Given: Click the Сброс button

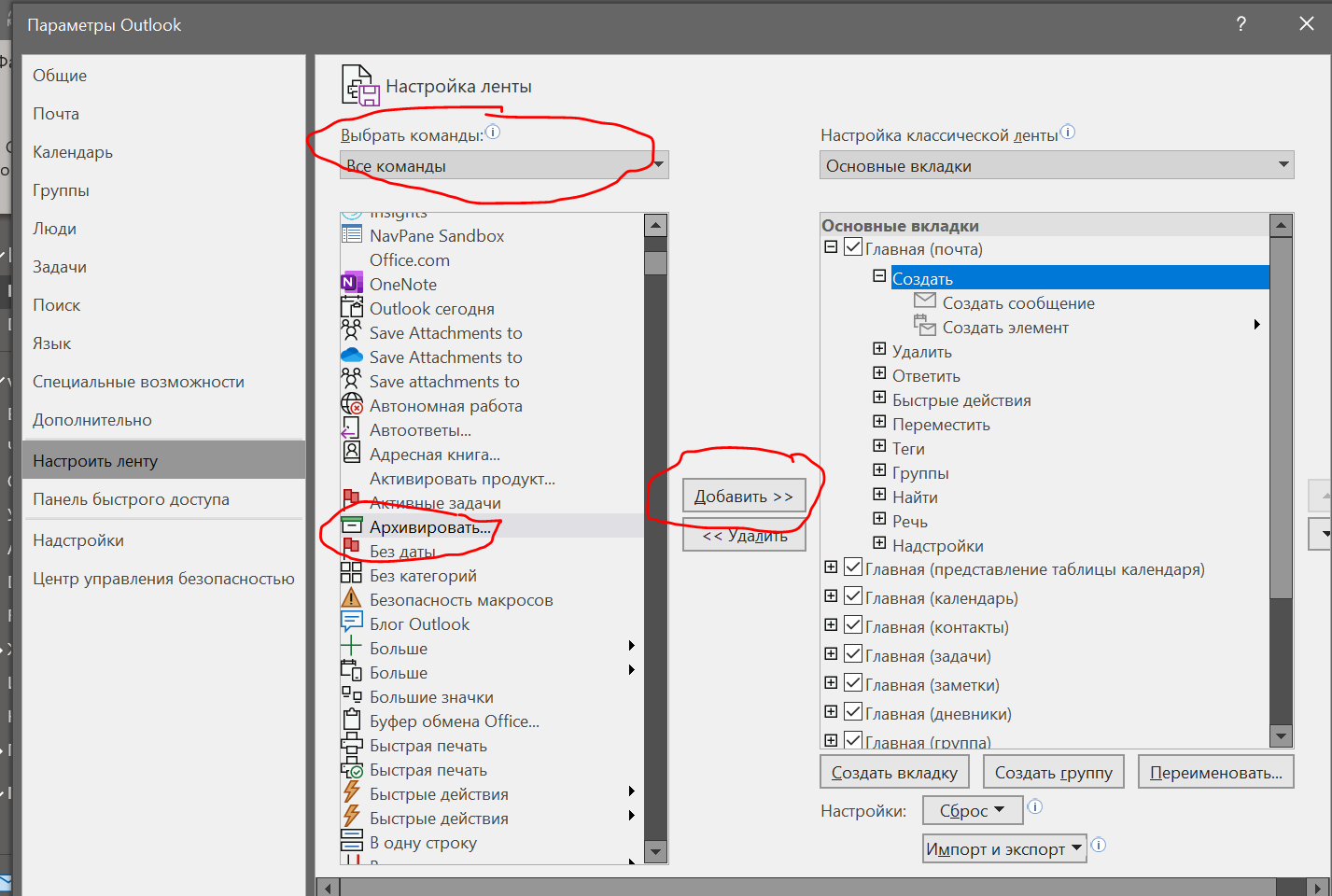Looking at the screenshot, I should (973, 810).
